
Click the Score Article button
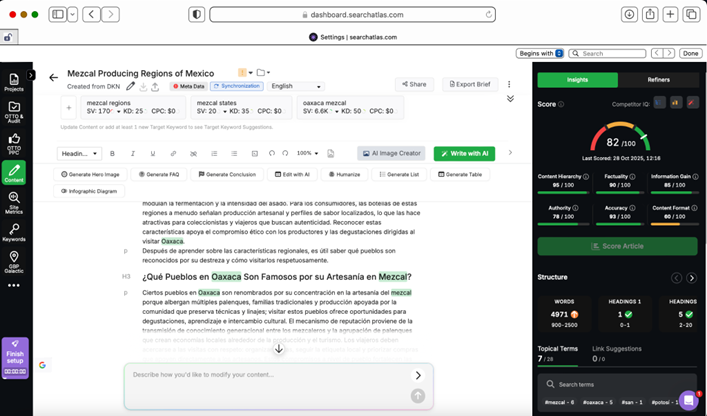coord(617,247)
